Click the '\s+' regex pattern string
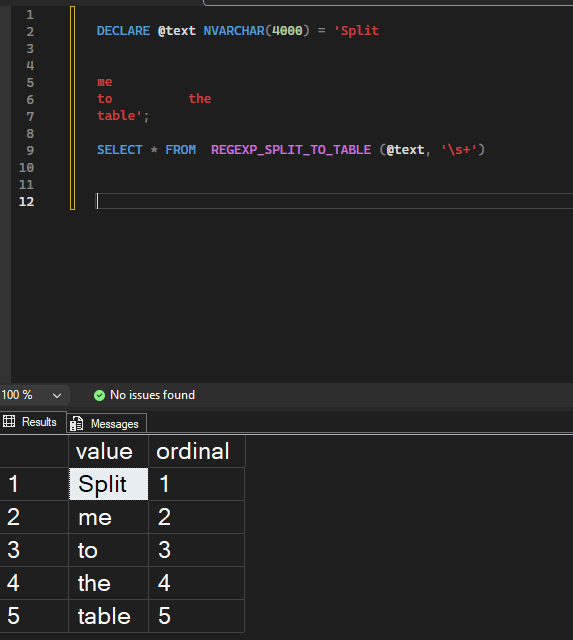 [459, 150]
